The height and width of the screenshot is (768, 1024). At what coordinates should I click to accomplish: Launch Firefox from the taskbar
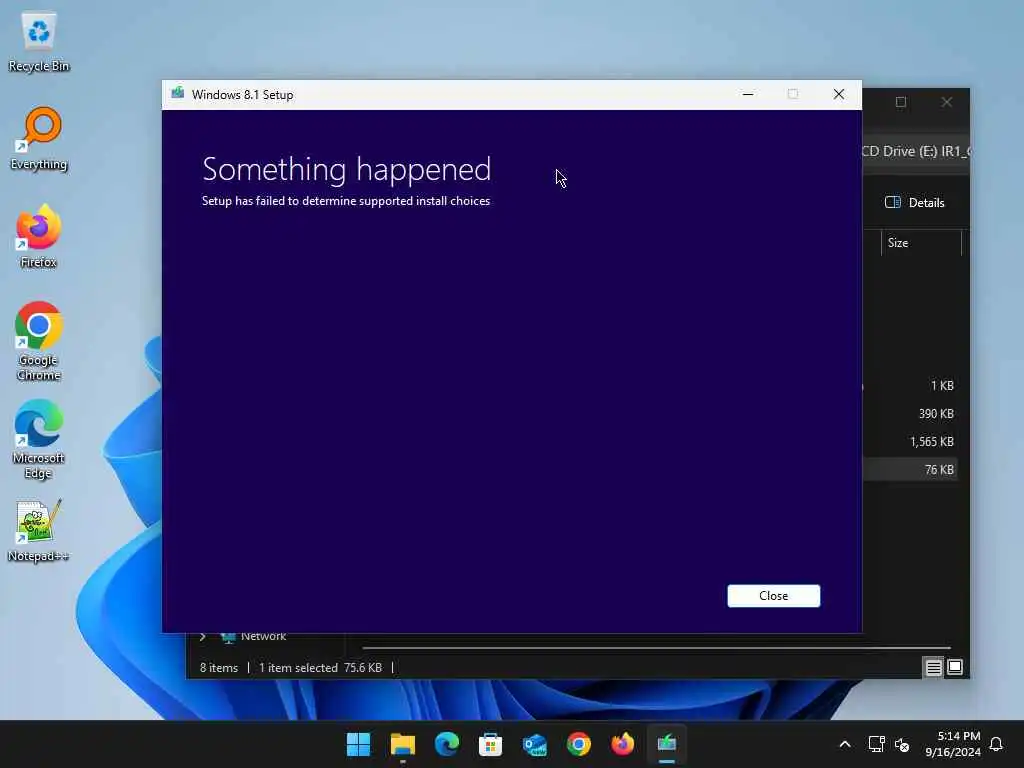622,744
